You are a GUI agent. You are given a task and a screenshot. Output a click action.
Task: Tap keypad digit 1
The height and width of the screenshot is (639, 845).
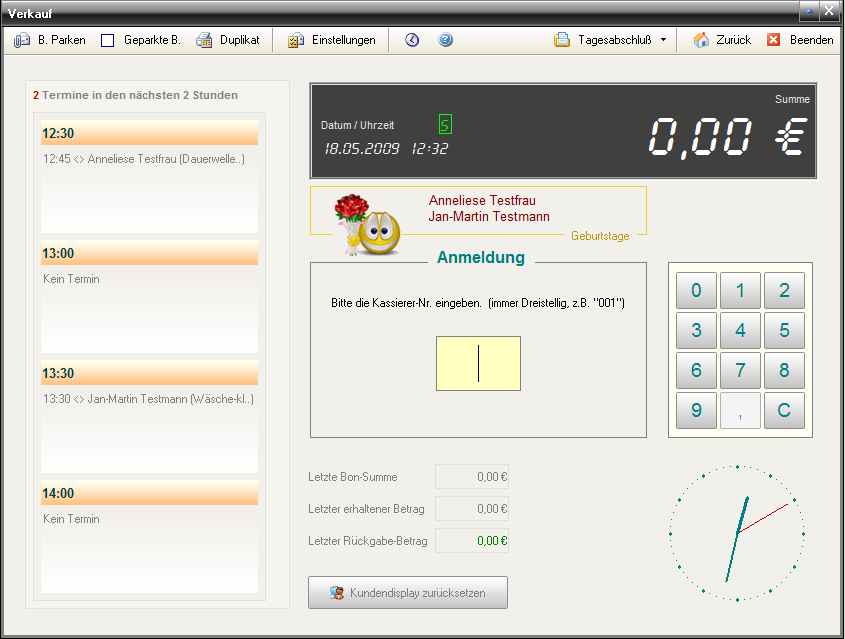[740, 290]
